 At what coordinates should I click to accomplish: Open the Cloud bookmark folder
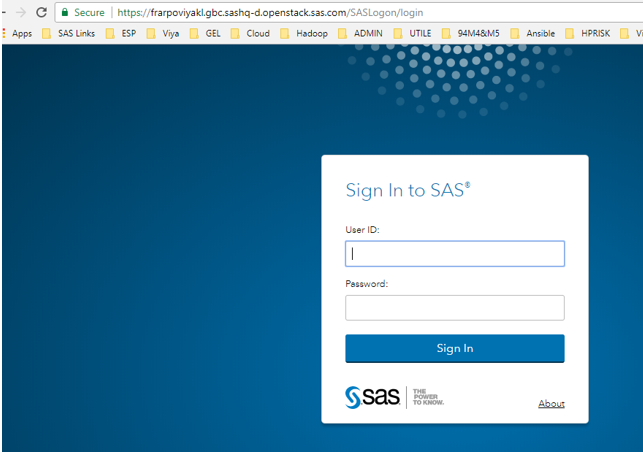tap(250, 33)
